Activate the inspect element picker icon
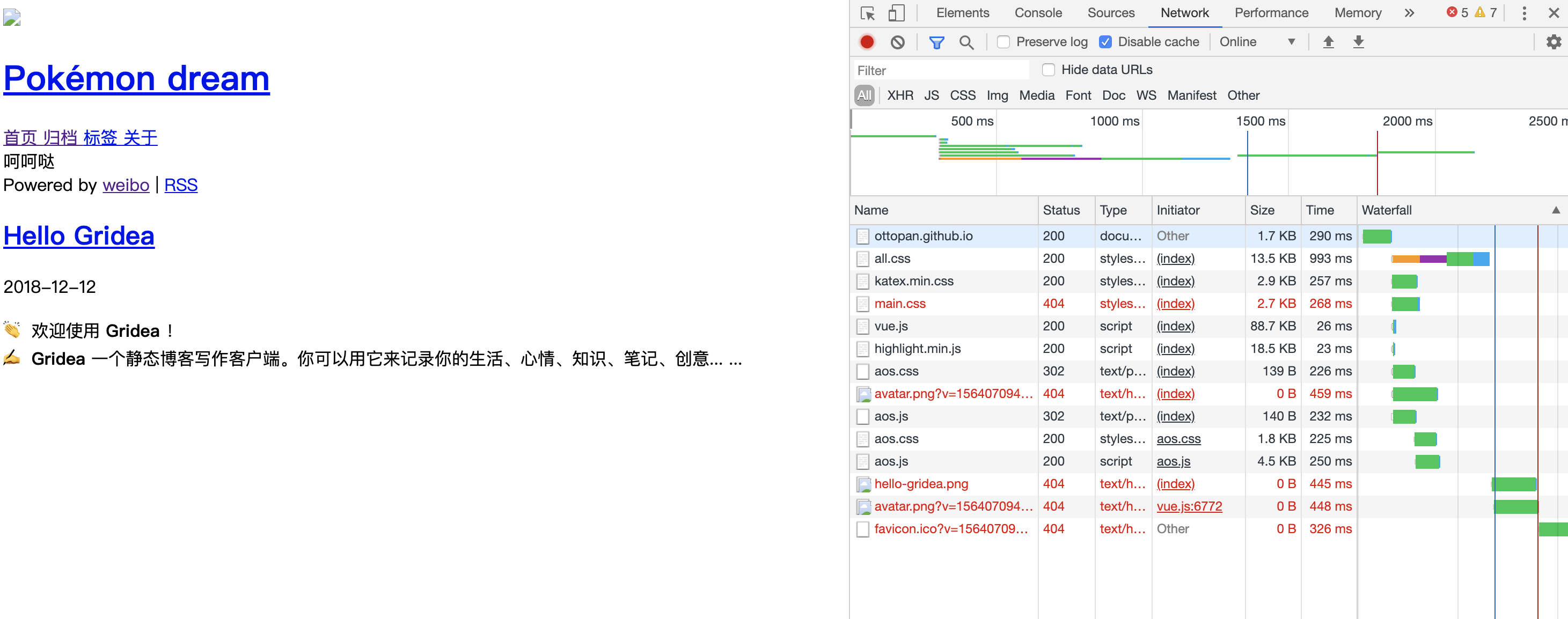This screenshot has height=619, width=1568. [867, 13]
